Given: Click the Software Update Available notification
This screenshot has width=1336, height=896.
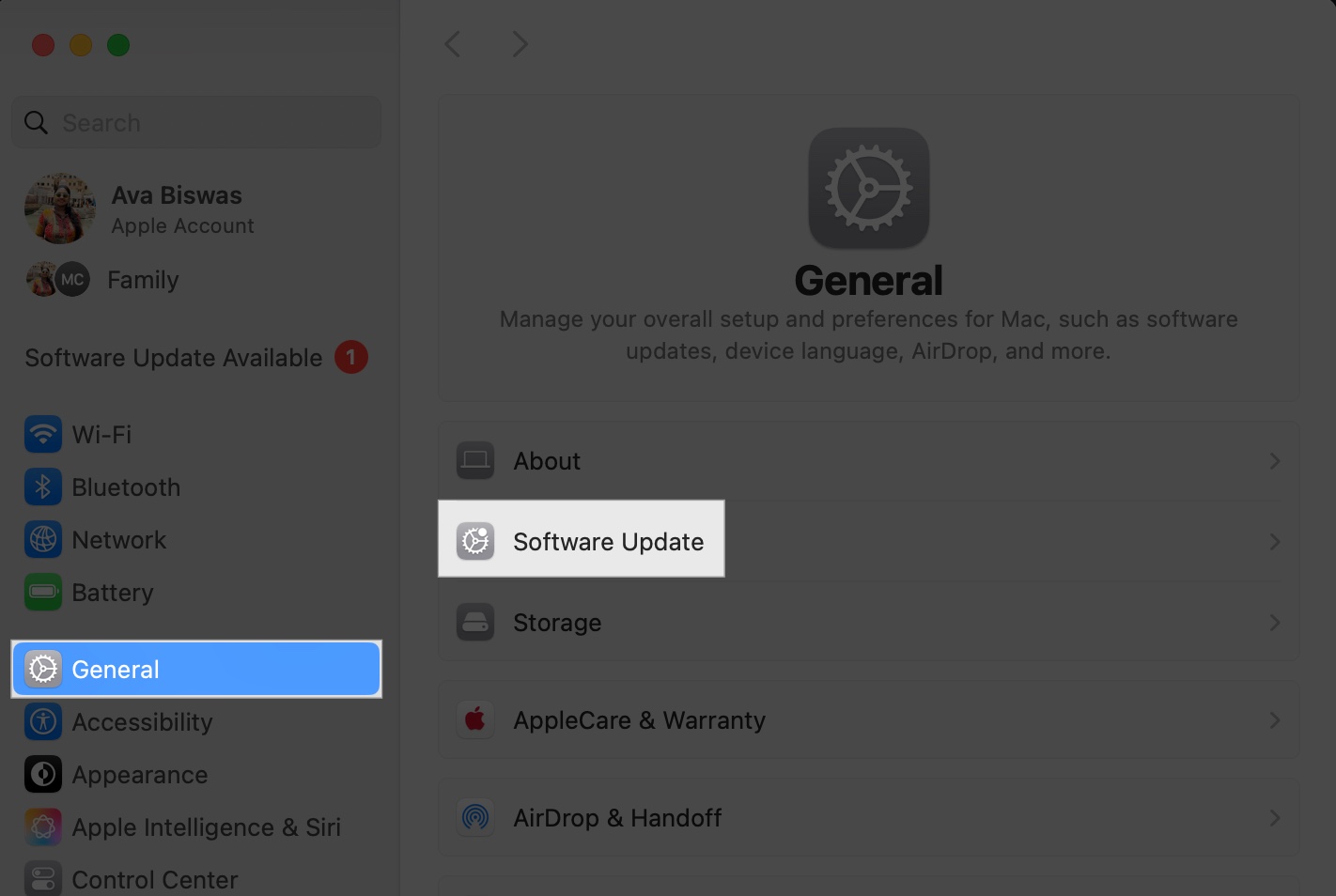Looking at the screenshot, I should click(x=173, y=358).
